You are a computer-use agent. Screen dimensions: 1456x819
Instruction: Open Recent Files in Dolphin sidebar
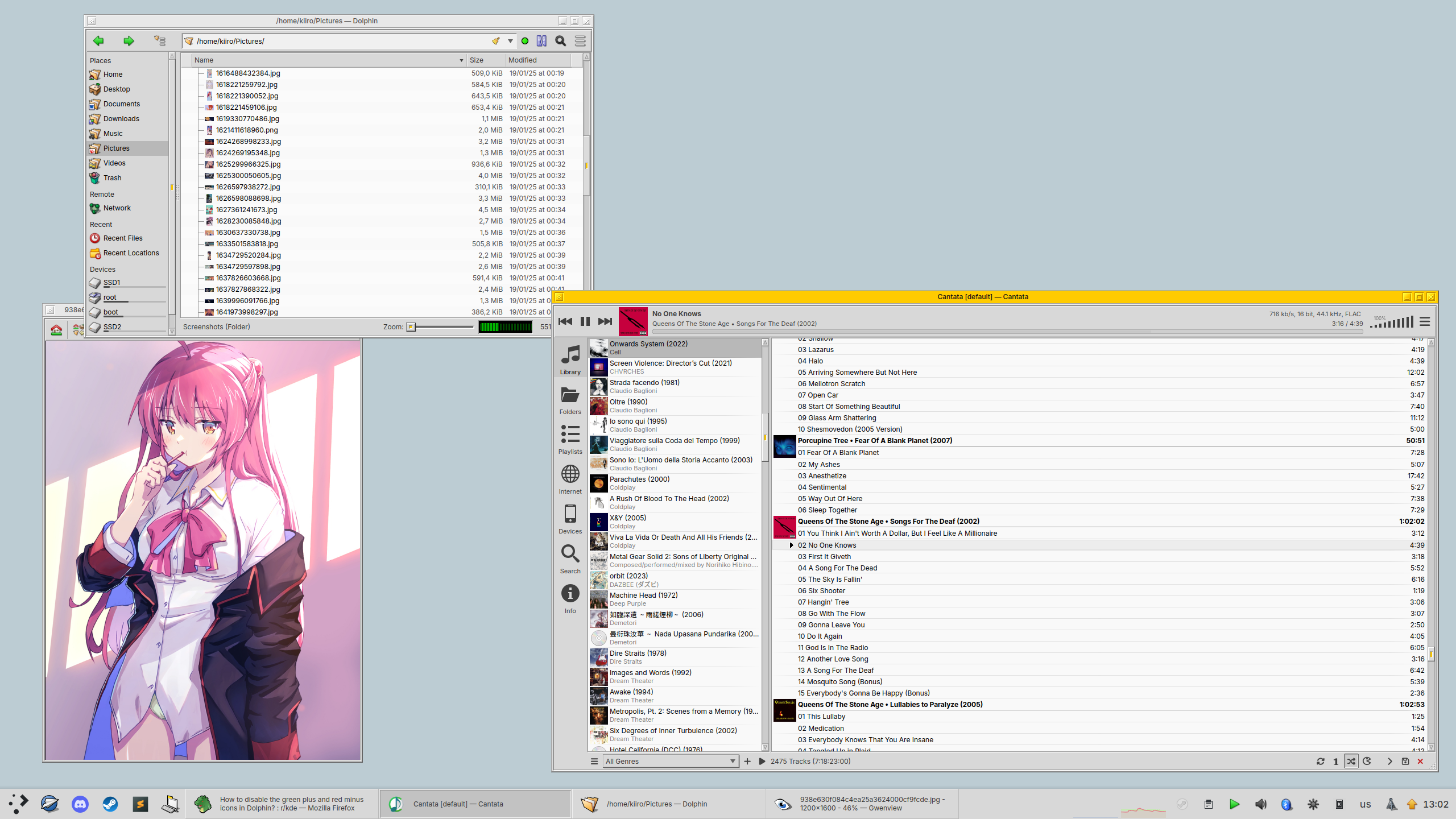(127, 238)
